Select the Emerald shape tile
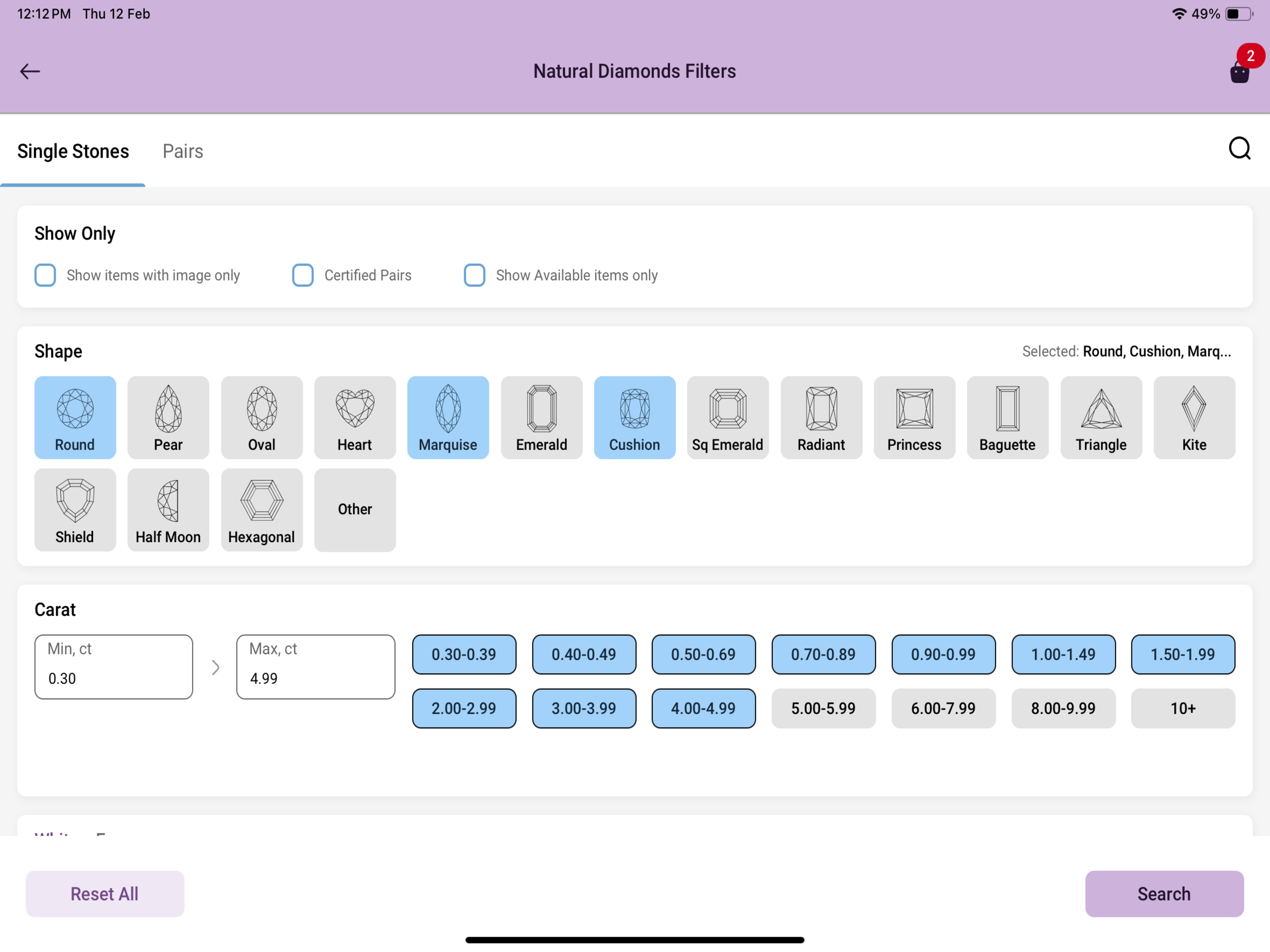 tap(542, 417)
